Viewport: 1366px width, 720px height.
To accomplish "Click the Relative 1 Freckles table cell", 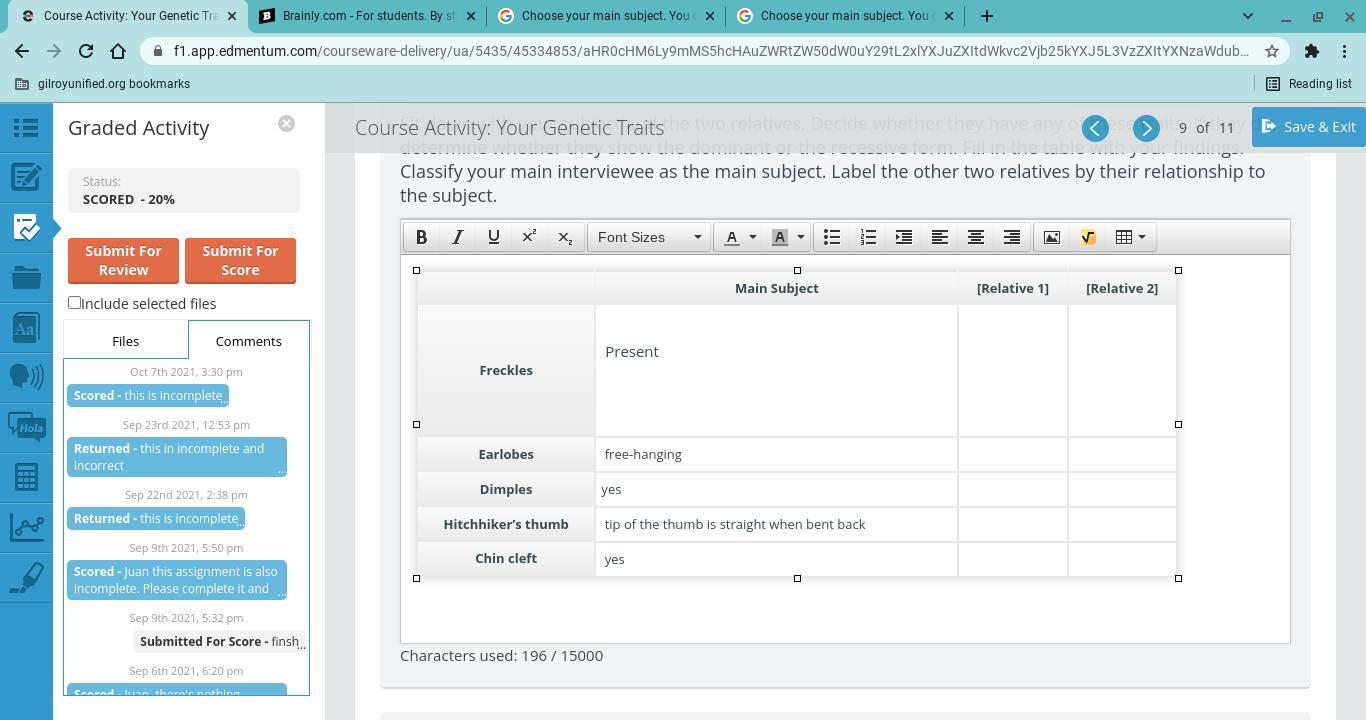I will point(1012,370).
